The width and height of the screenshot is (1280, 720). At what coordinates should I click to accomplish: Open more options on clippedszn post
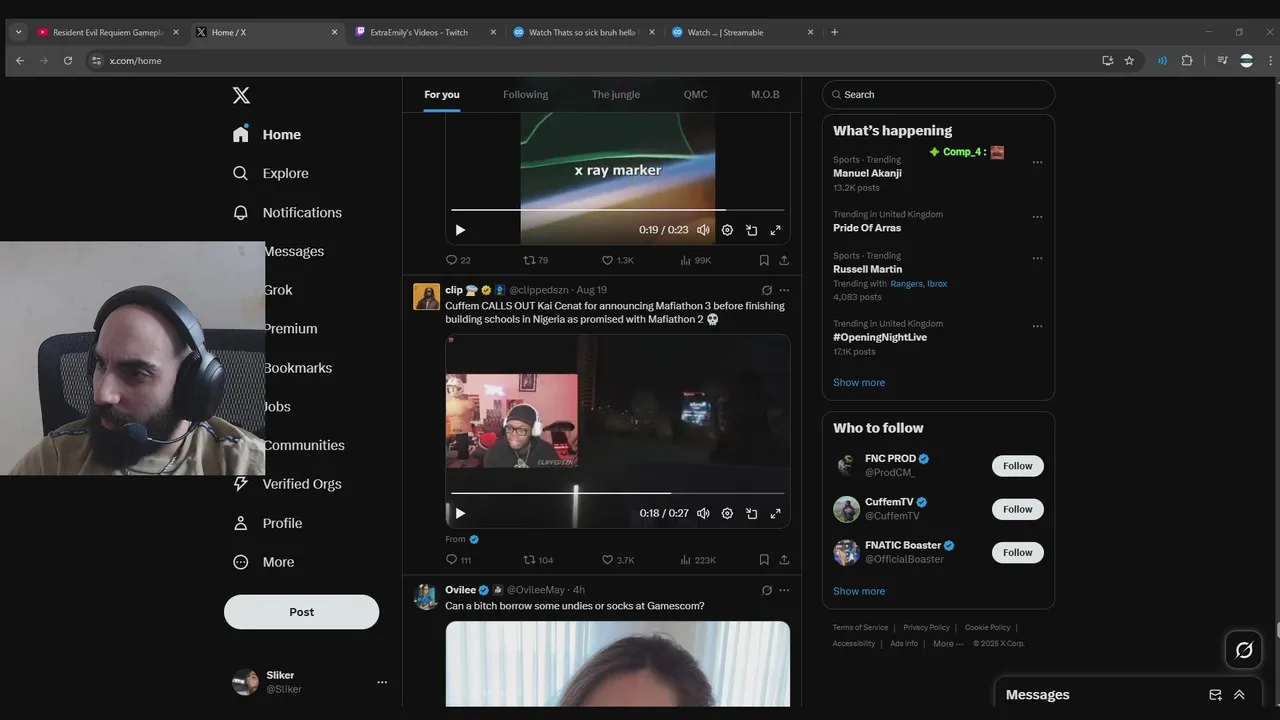point(784,290)
